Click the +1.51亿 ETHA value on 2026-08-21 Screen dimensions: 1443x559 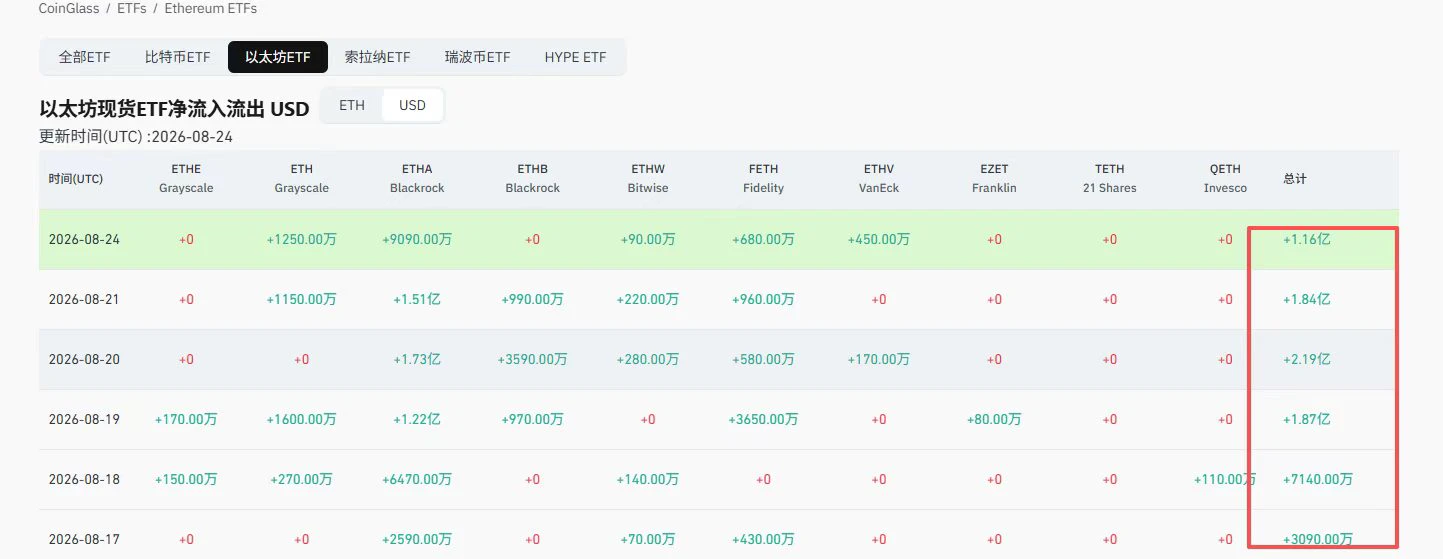pyautogui.click(x=417, y=300)
